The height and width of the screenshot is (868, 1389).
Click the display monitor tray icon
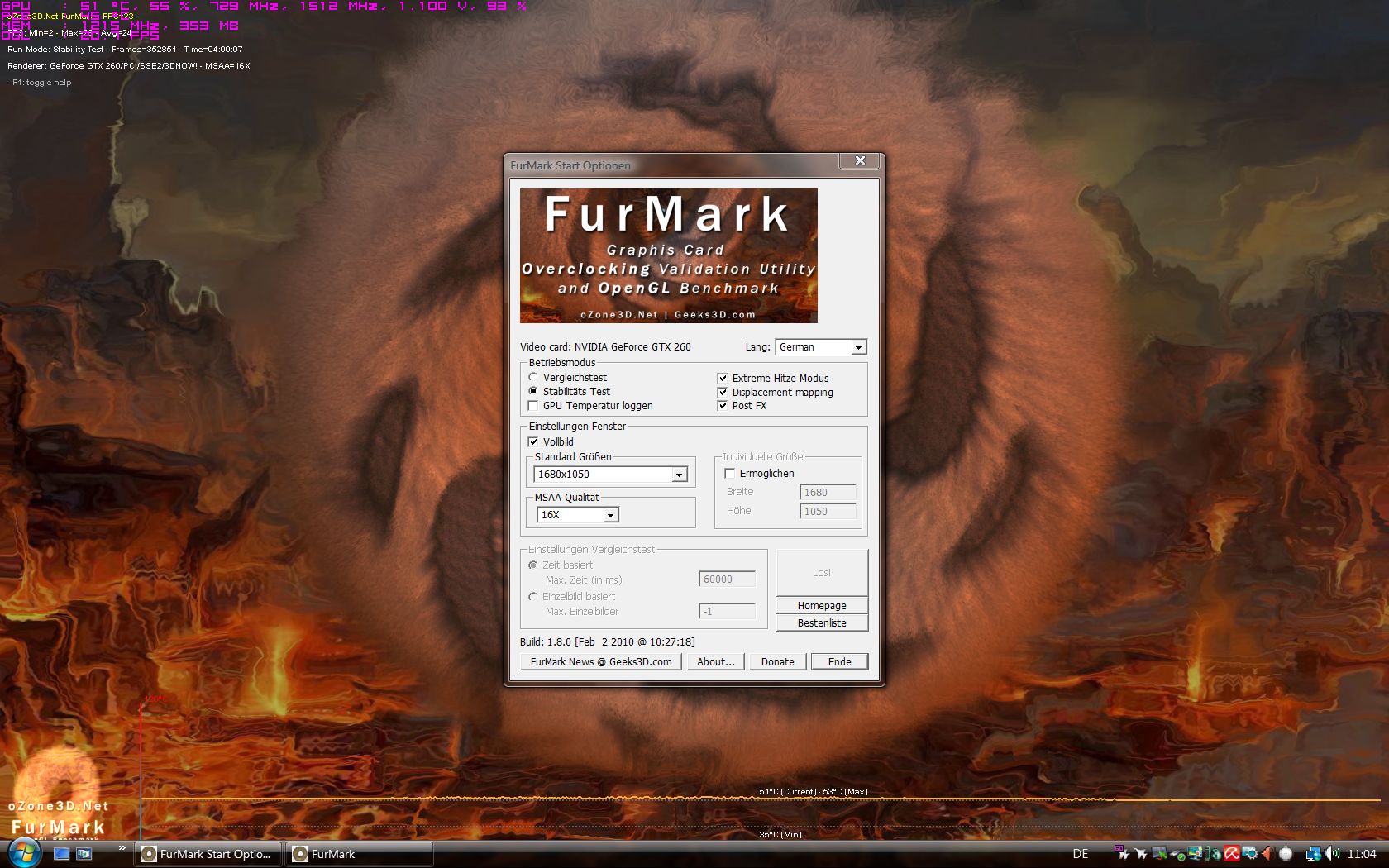(1196, 854)
